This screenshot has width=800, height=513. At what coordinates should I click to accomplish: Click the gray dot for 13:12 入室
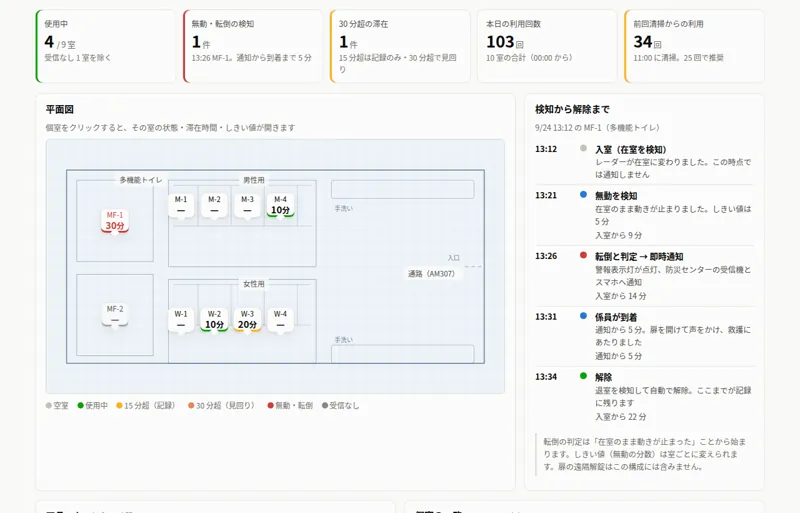(x=583, y=149)
